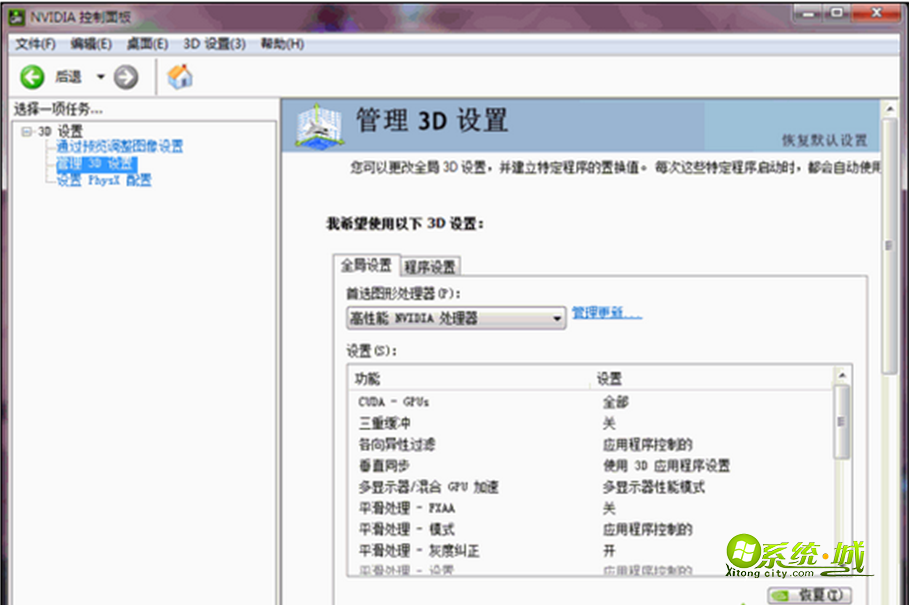Viewport: 909px width, 605px height.
Task: Click the 管理 3D 设置 header icon
Action: pos(321,125)
